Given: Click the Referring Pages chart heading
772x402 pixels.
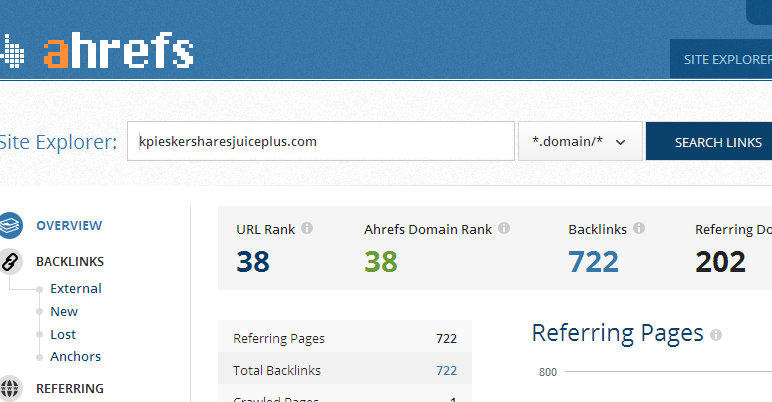Looking at the screenshot, I should click(x=617, y=334).
